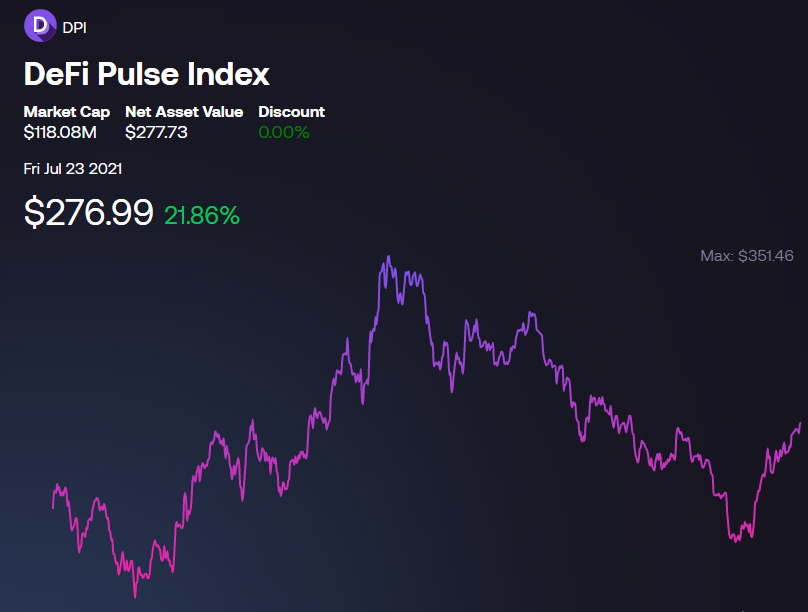Click the sharp dip just before the peak
Viewport: 808px width, 612px height.
363,403
